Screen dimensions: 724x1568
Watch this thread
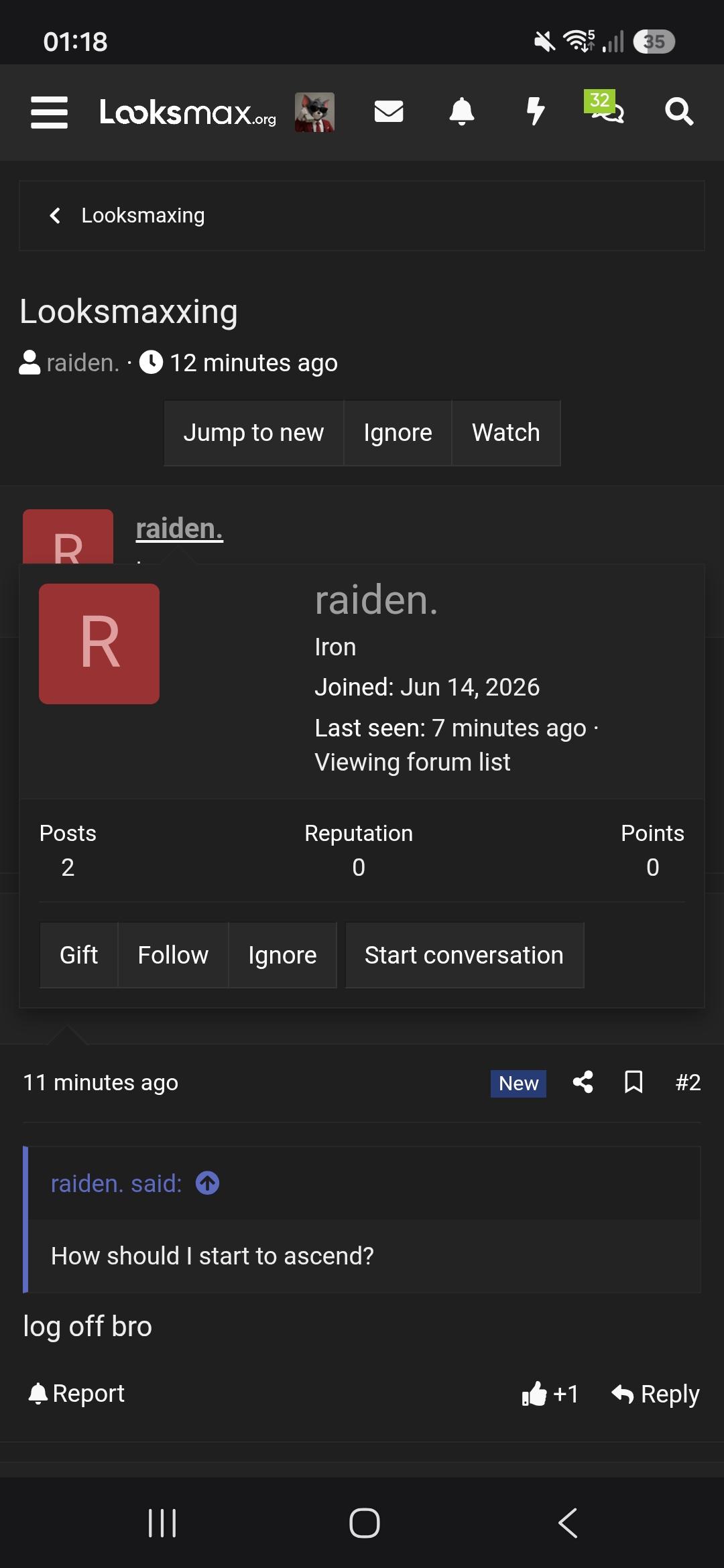506,433
